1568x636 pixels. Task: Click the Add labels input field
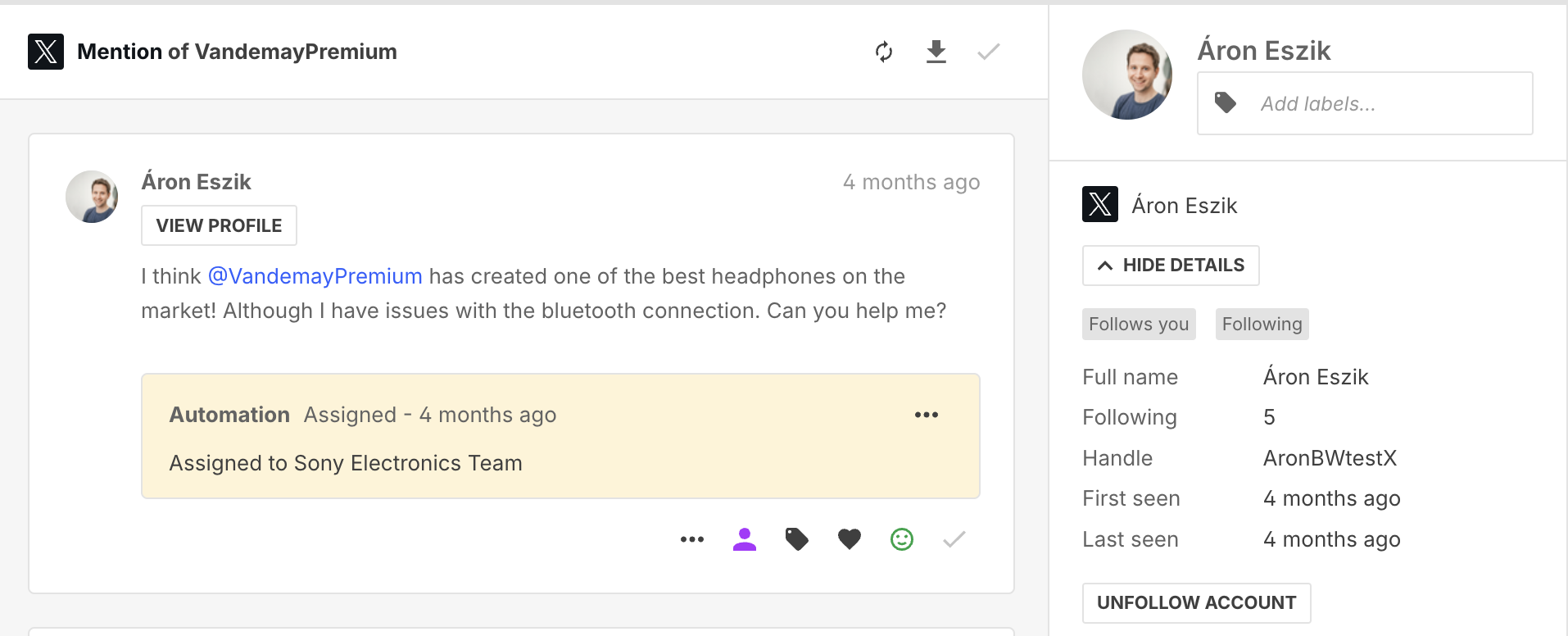pos(1365,103)
